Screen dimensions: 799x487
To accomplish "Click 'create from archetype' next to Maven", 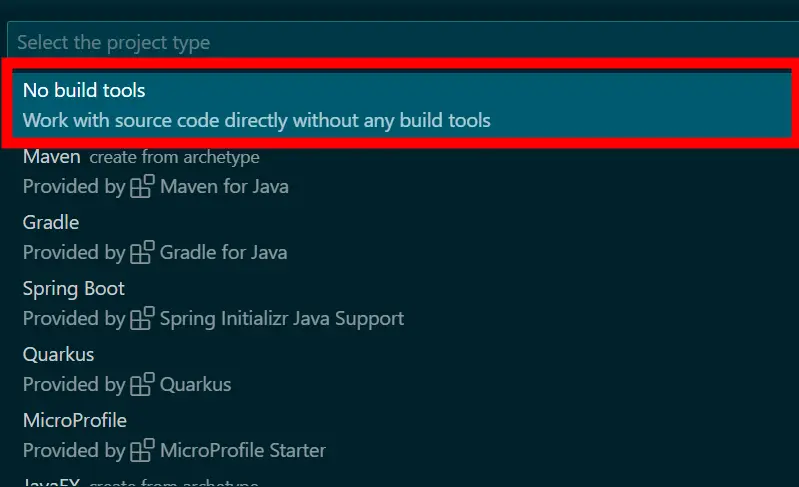I will (x=174, y=158).
